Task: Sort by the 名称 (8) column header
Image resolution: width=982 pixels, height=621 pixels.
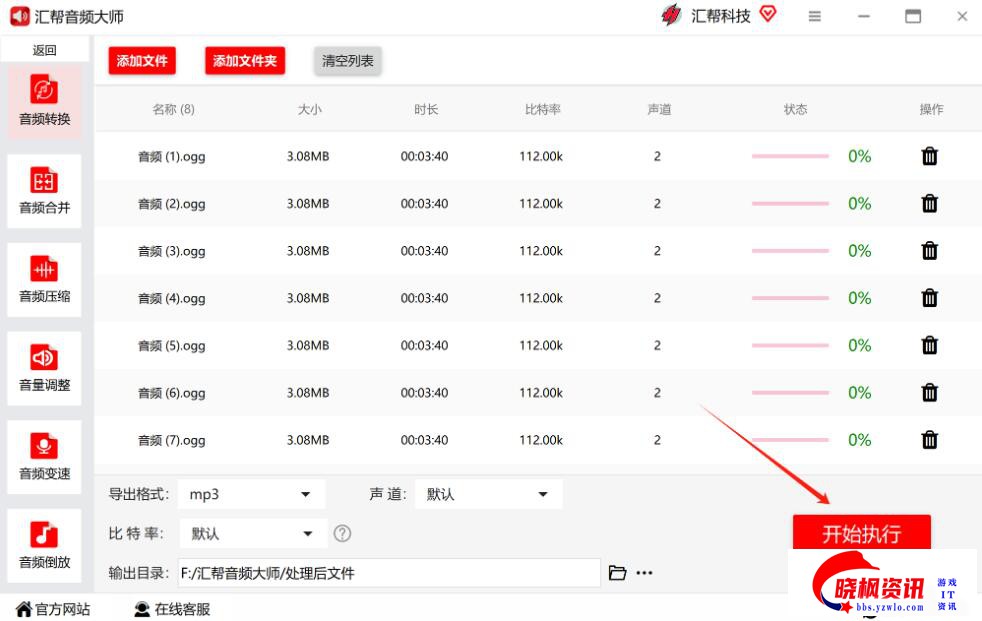Action: pos(173,110)
